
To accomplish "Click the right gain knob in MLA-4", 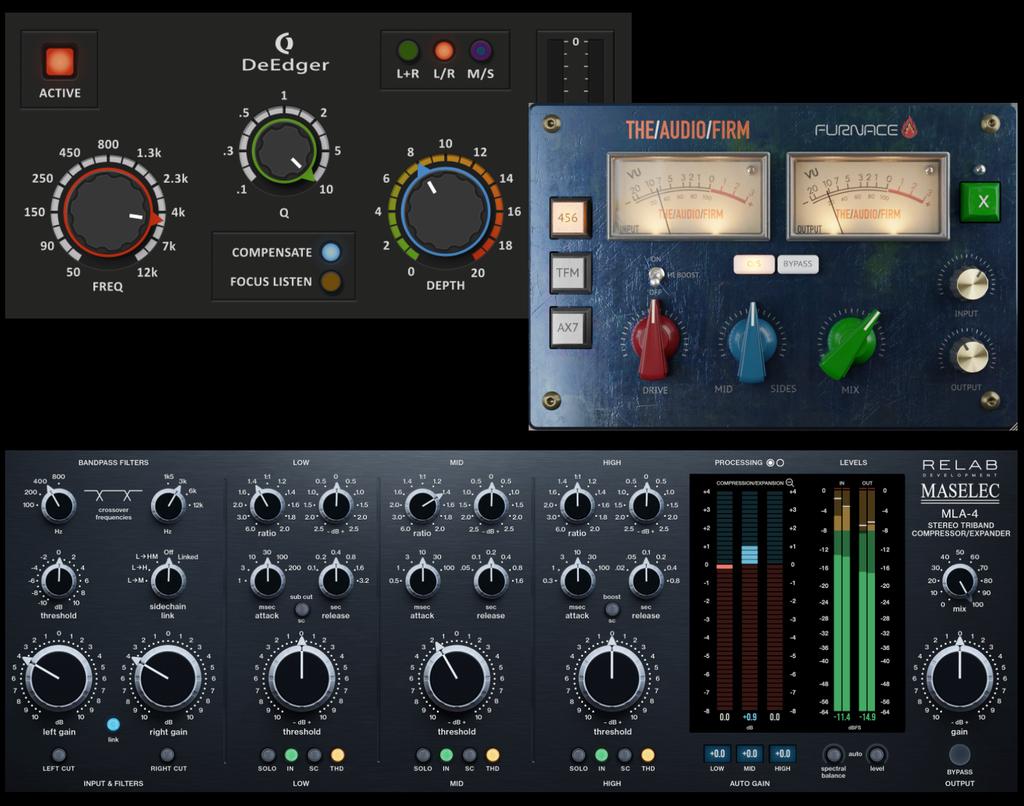I will click(168, 678).
